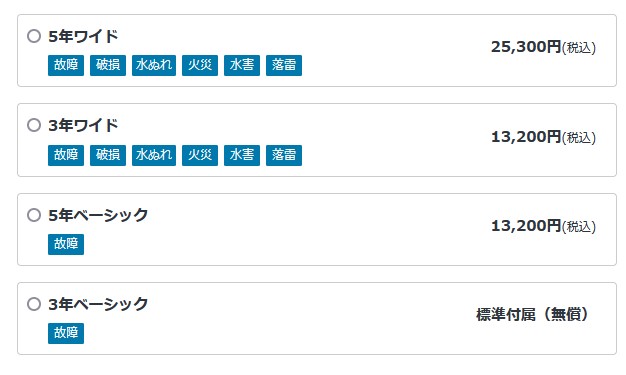Choose the 3年ベーシック radio option
The image size is (626, 375).
click(34, 304)
